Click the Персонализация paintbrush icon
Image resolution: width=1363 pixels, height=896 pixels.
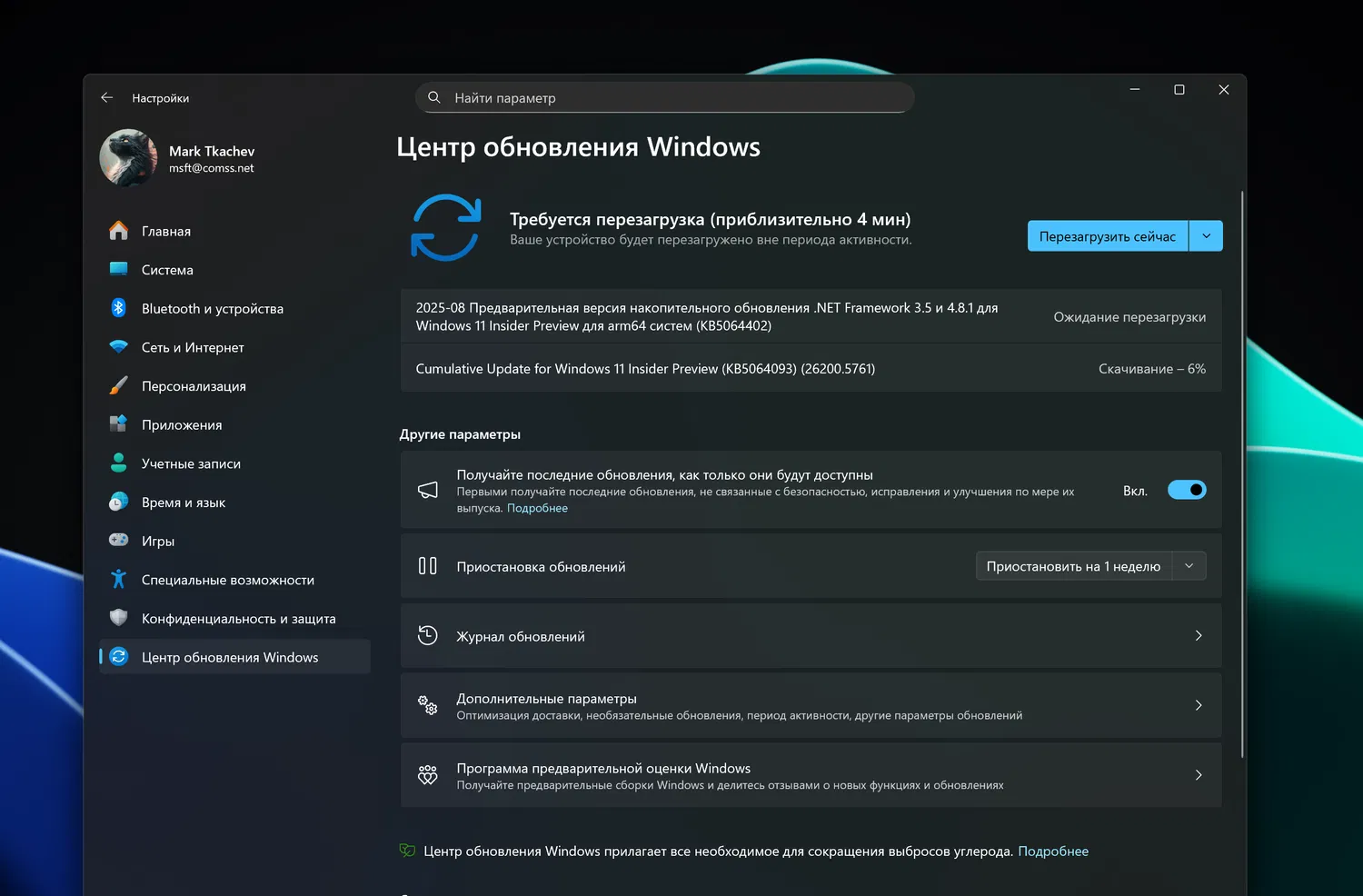tap(118, 385)
